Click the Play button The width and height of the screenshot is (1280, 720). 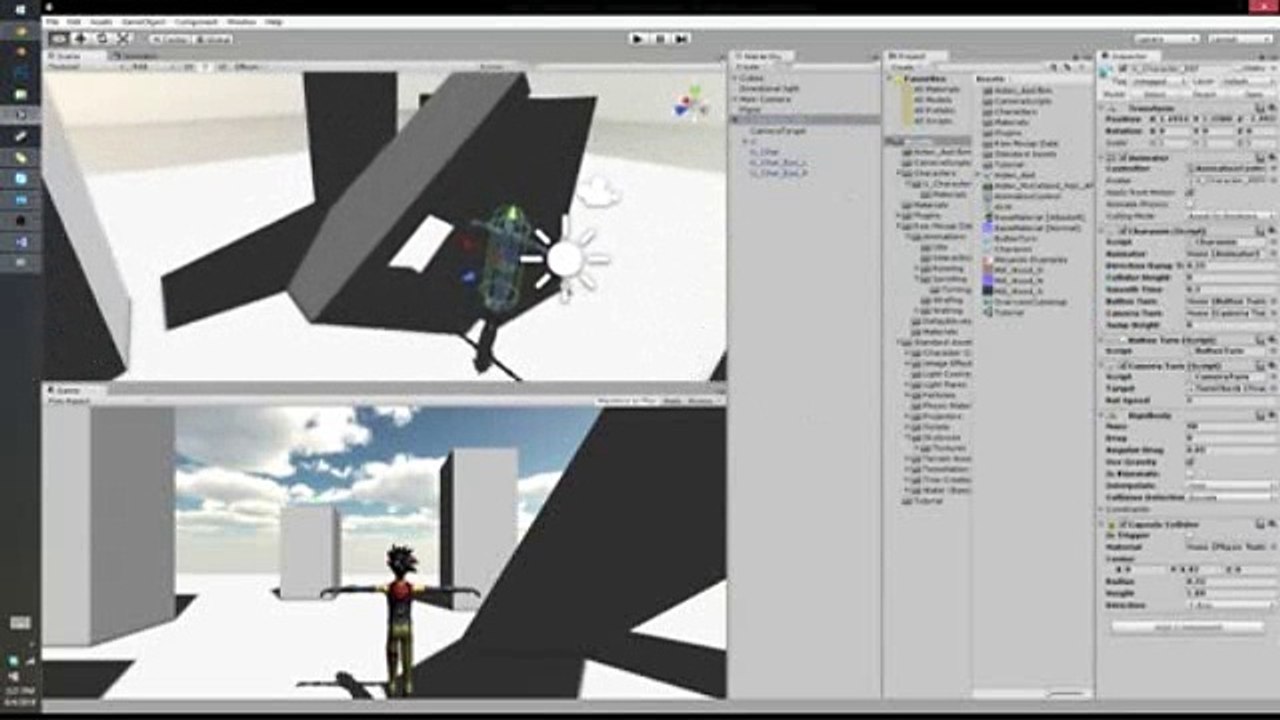click(x=638, y=38)
